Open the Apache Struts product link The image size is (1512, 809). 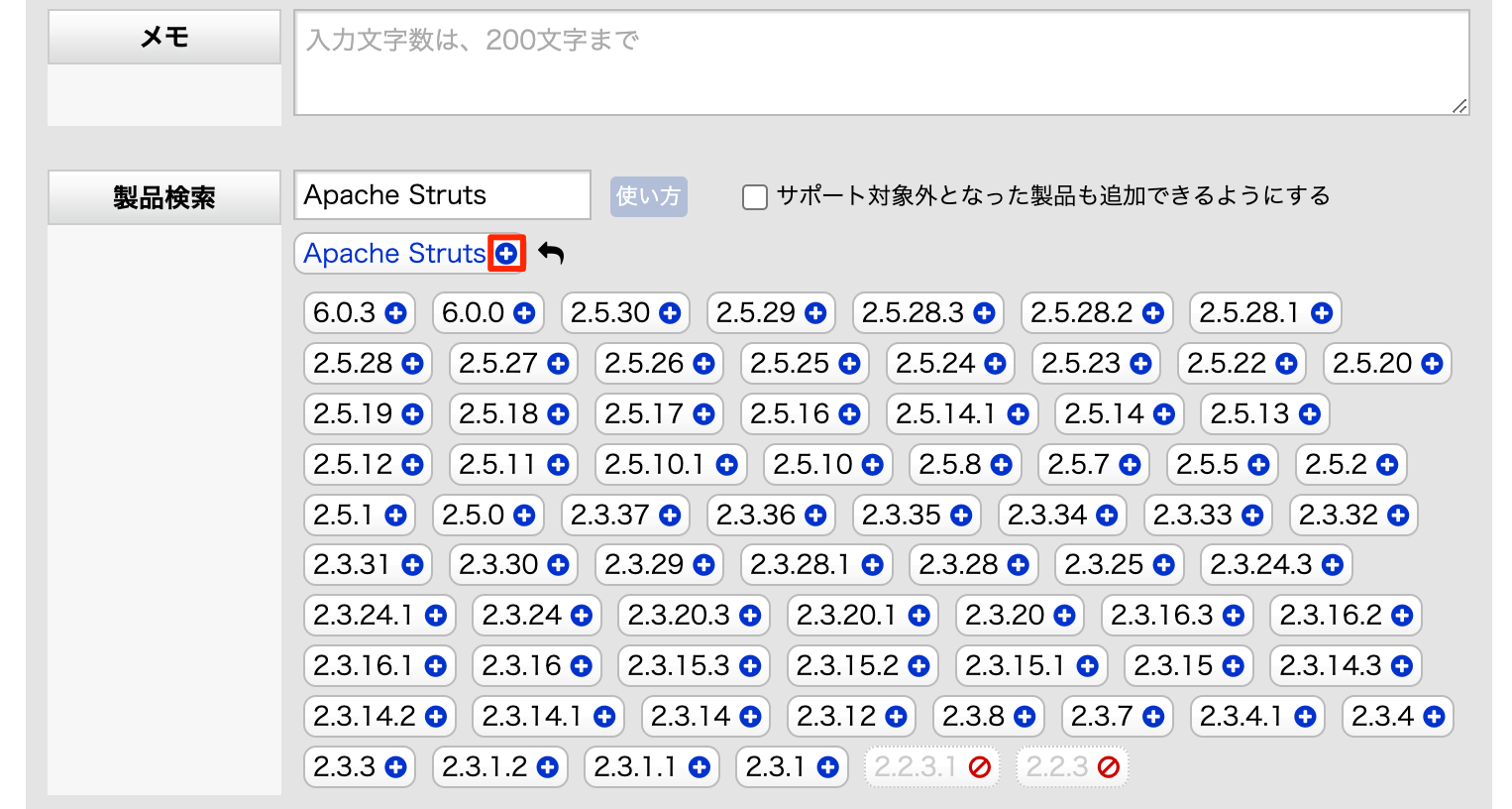[x=394, y=254]
